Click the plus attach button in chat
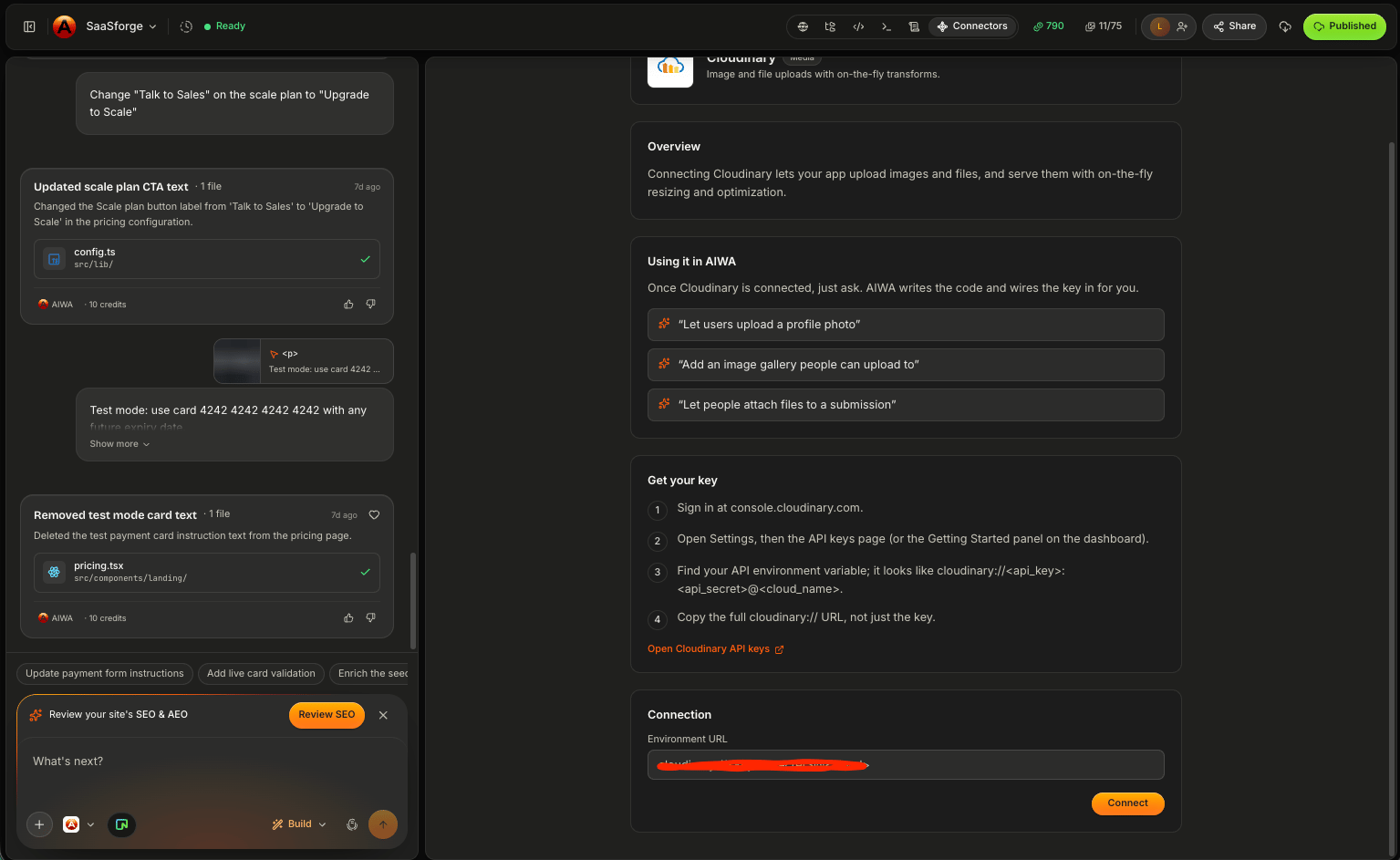This screenshot has height=860, width=1400. 39,824
